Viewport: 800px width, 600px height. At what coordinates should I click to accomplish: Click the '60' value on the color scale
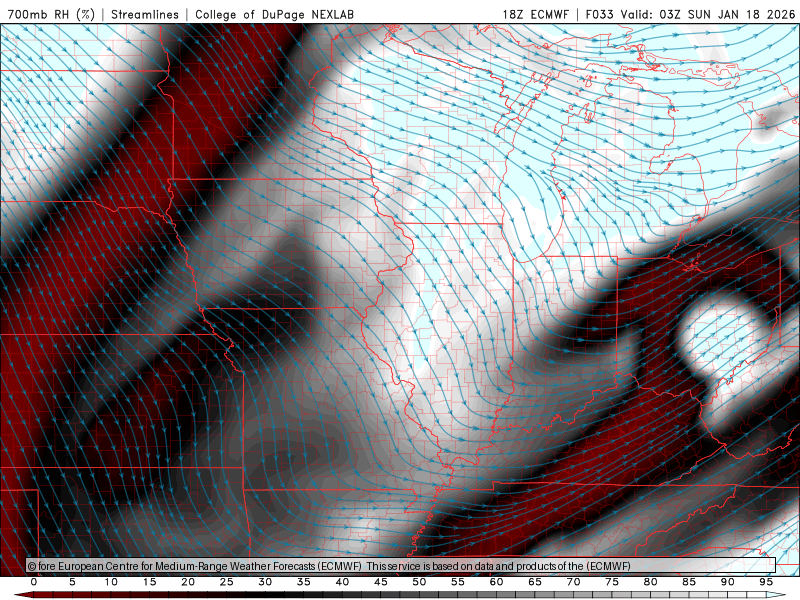point(496,582)
